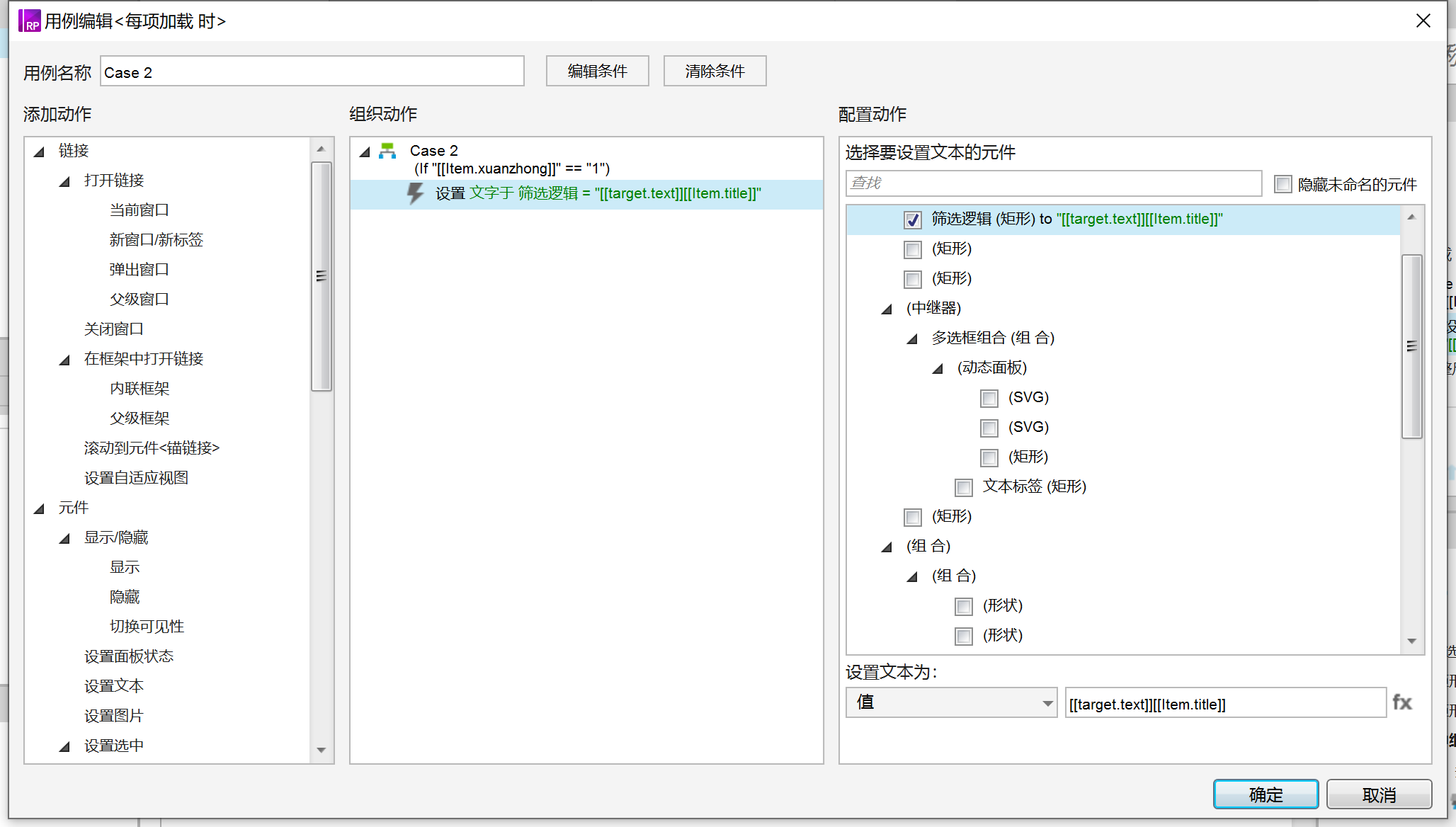Select 设置面板状态 action
The image size is (1456, 827).
[128, 656]
